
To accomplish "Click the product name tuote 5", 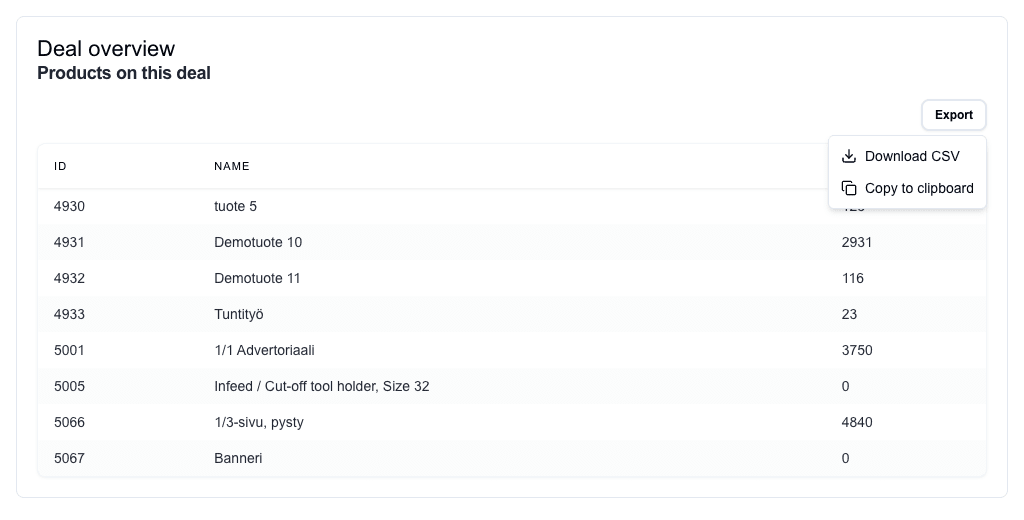I will coord(236,206).
